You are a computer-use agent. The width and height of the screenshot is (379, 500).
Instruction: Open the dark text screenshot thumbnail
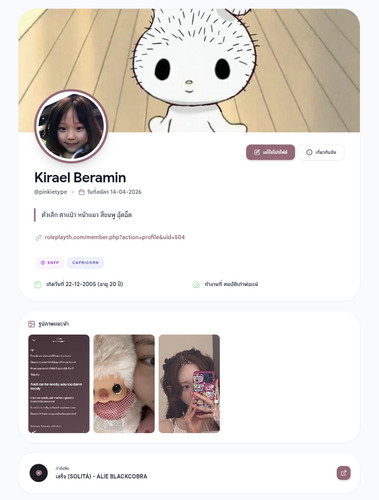pos(59,384)
